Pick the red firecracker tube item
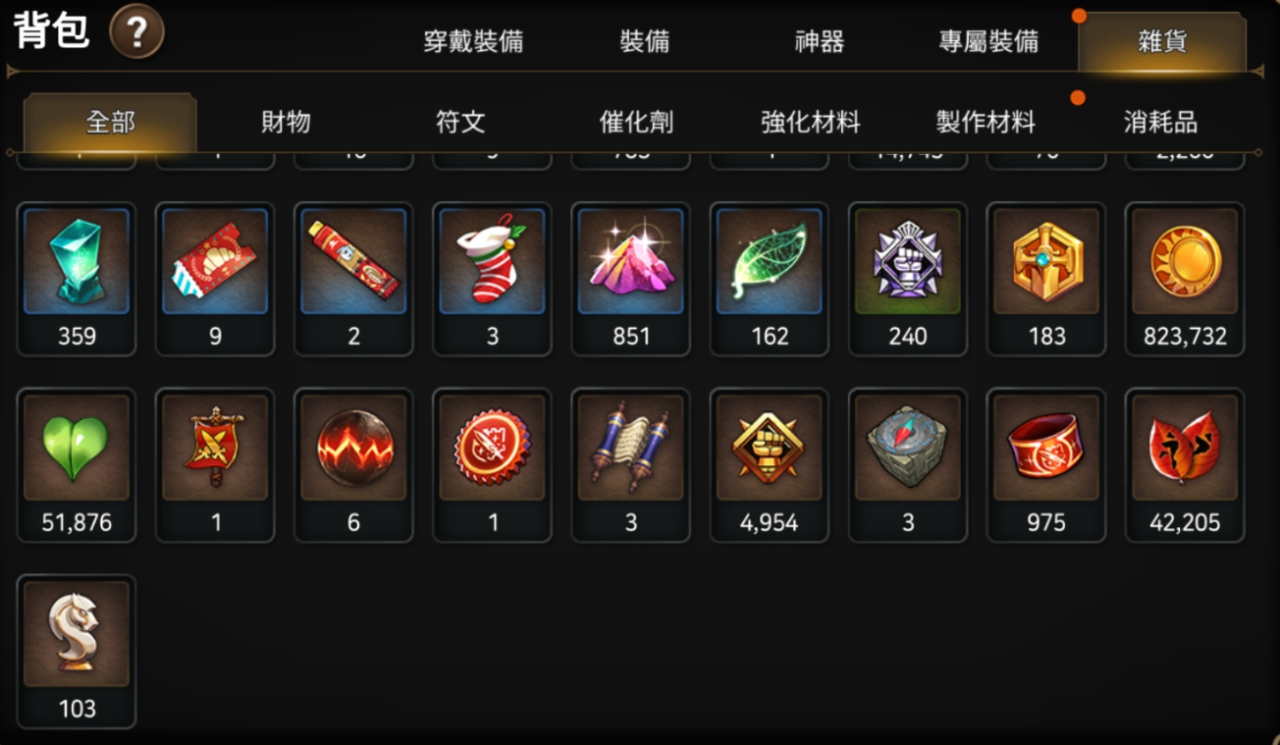This screenshot has height=745, width=1280. point(354,279)
